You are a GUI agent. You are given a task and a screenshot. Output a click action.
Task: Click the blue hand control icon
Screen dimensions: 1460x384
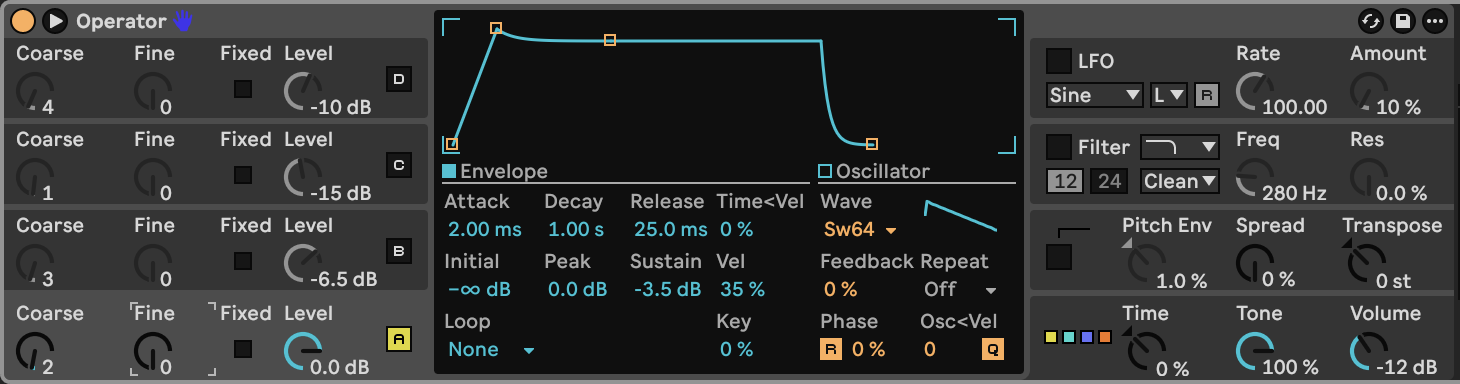tap(182, 20)
